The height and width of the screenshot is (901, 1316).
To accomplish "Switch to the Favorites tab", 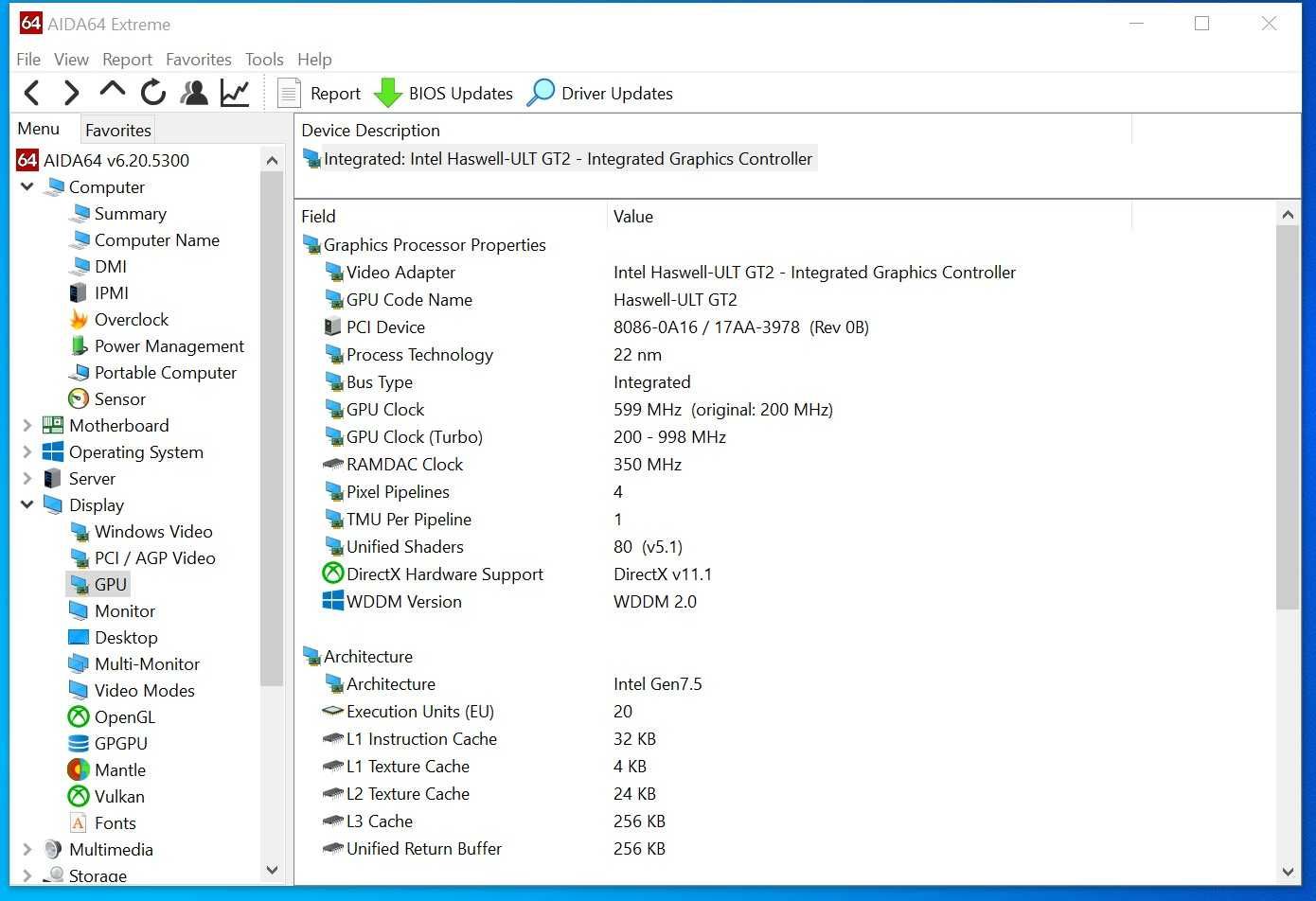I will (117, 130).
